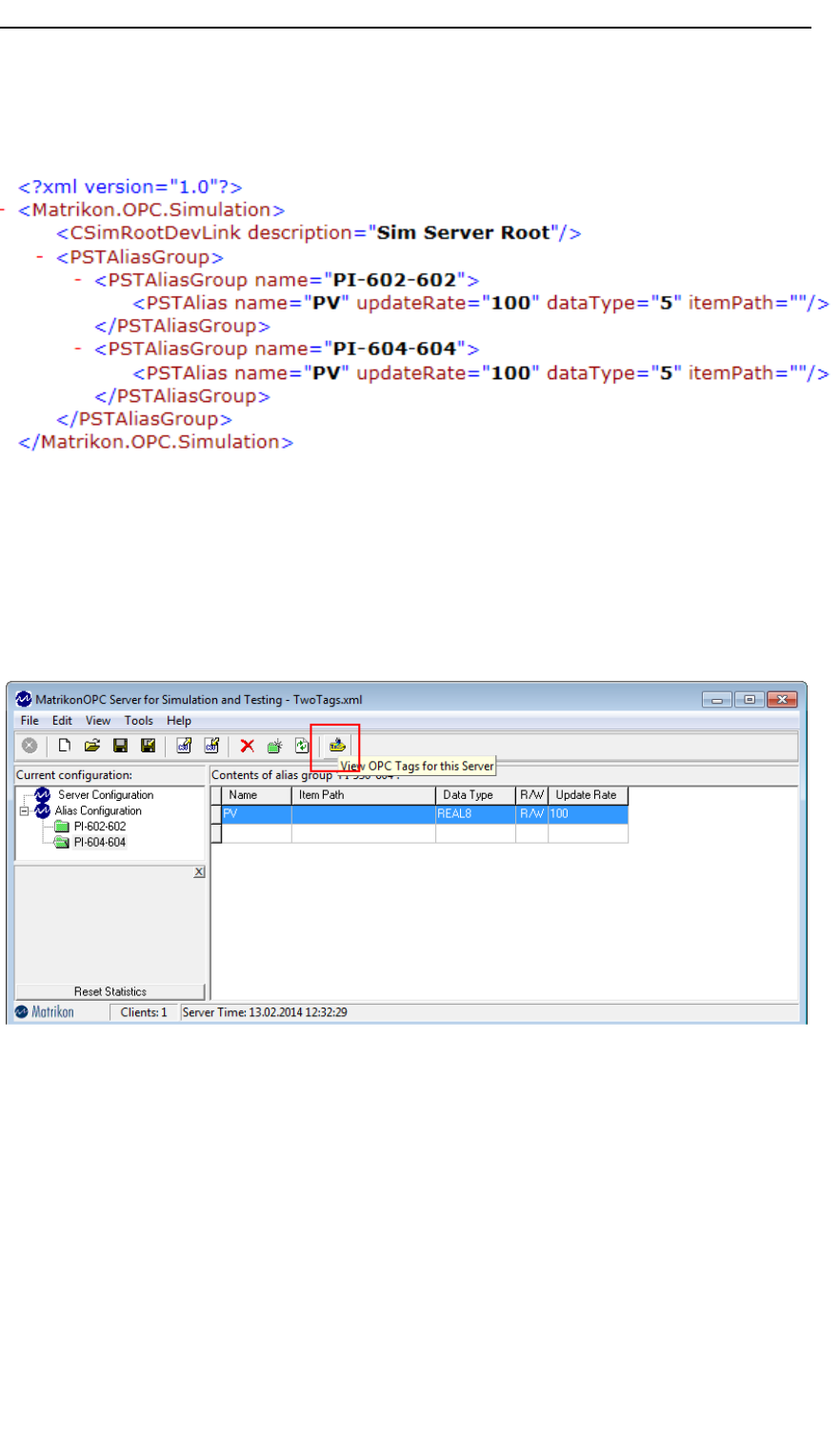Click REAL8 data type cell
The image size is (840, 1437).
475,814
